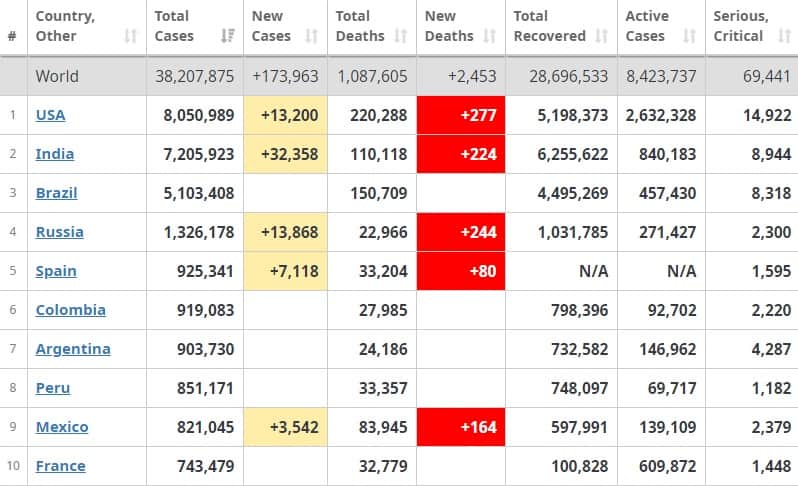This screenshot has width=798, height=486.
Task: Select Russia new cases +13,868 cell
Action: pos(286,232)
